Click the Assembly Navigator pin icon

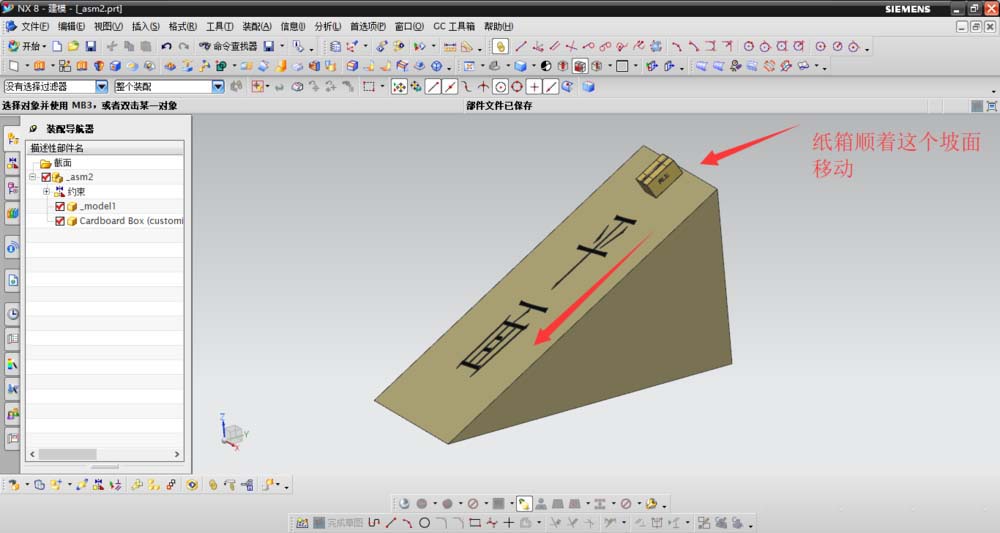(x=33, y=129)
